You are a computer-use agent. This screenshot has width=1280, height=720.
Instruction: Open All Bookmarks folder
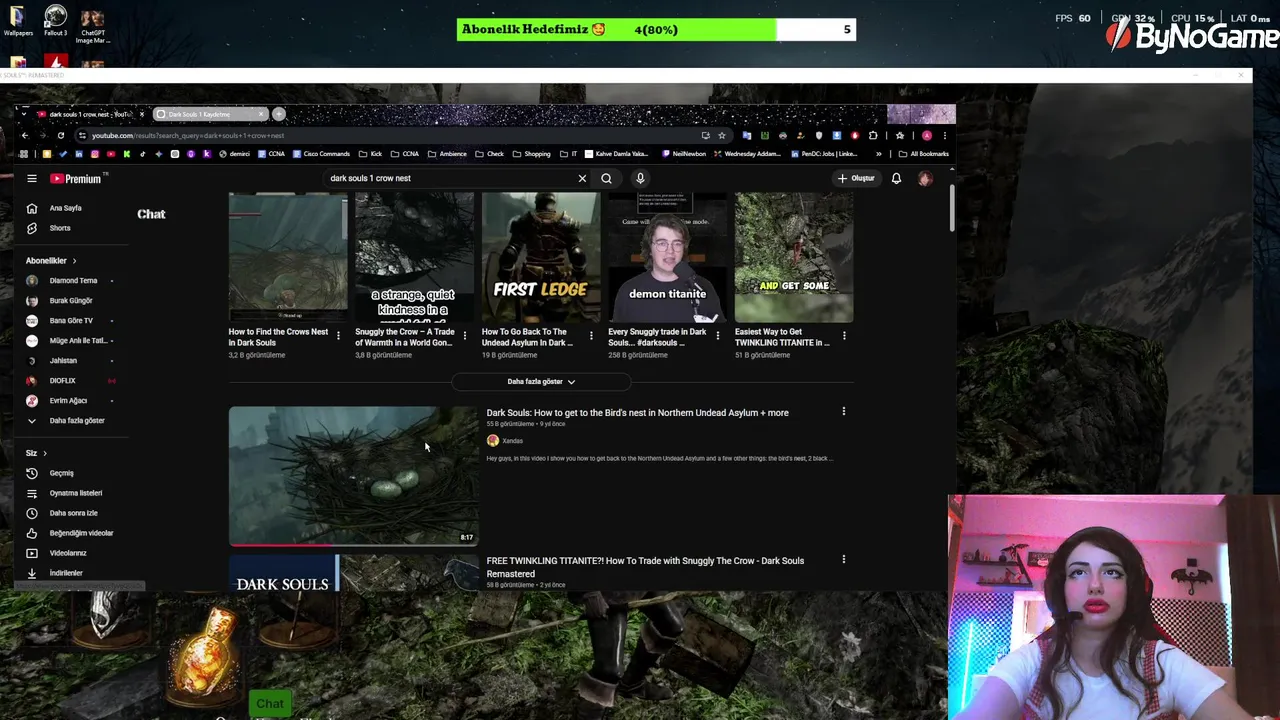[x=923, y=154]
